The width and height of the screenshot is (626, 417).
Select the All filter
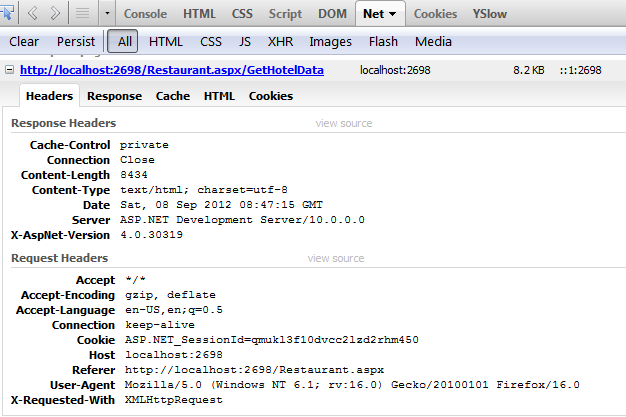(x=124, y=41)
